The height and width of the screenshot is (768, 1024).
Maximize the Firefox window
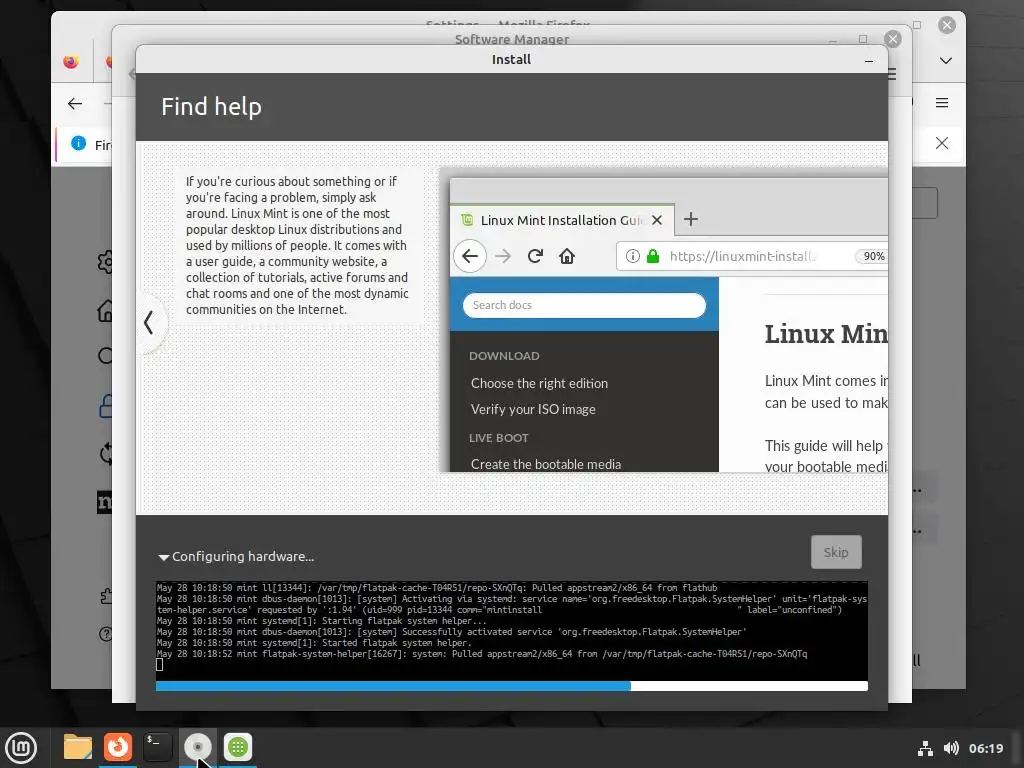917,25
